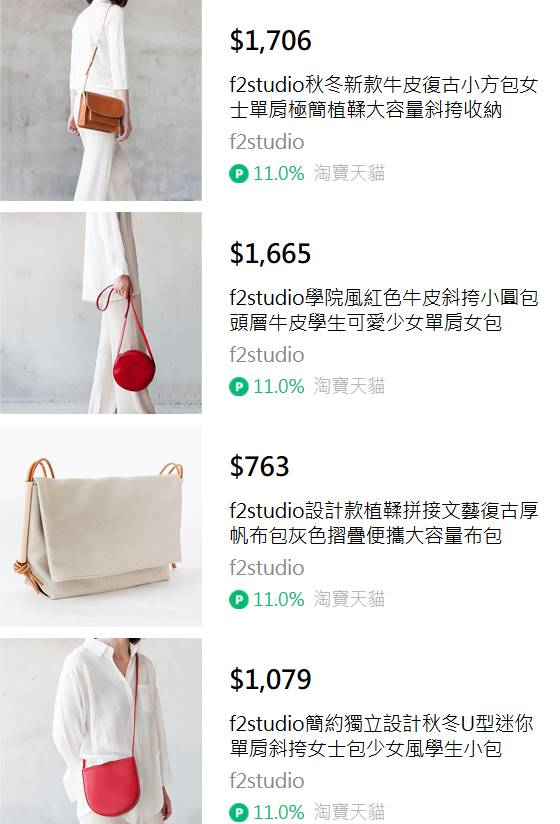
Task: Click the green P points icon beside $1,706 item
Action: pyautogui.click(x=238, y=173)
